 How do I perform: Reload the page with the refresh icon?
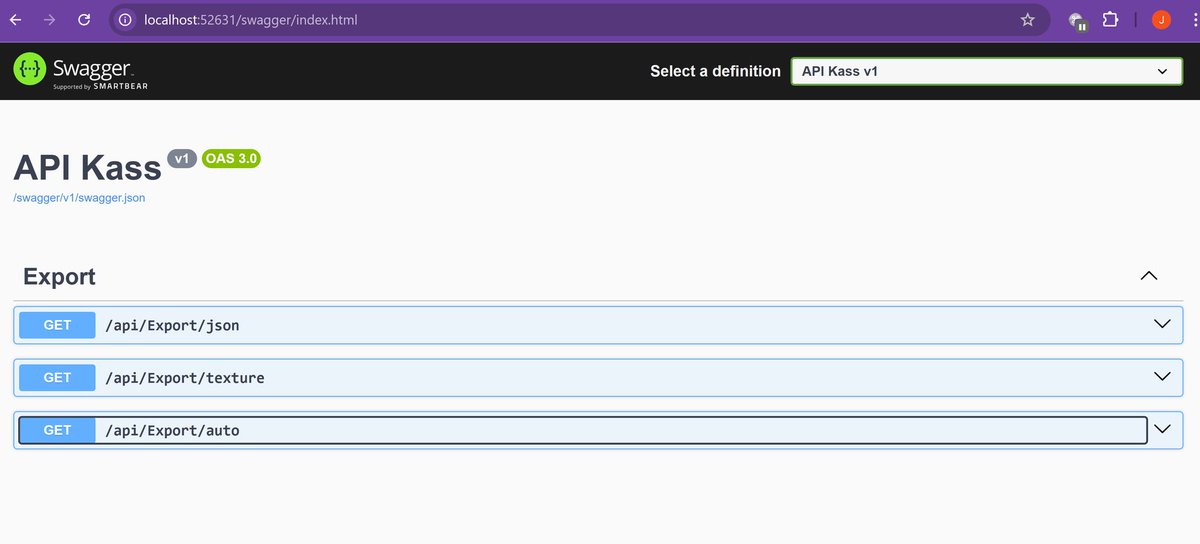coord(85,20)
